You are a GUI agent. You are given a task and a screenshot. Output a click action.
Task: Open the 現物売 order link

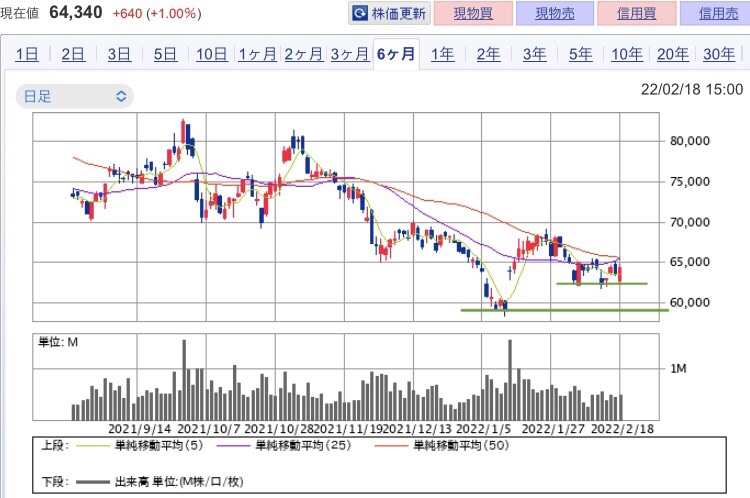pos(555,13)
